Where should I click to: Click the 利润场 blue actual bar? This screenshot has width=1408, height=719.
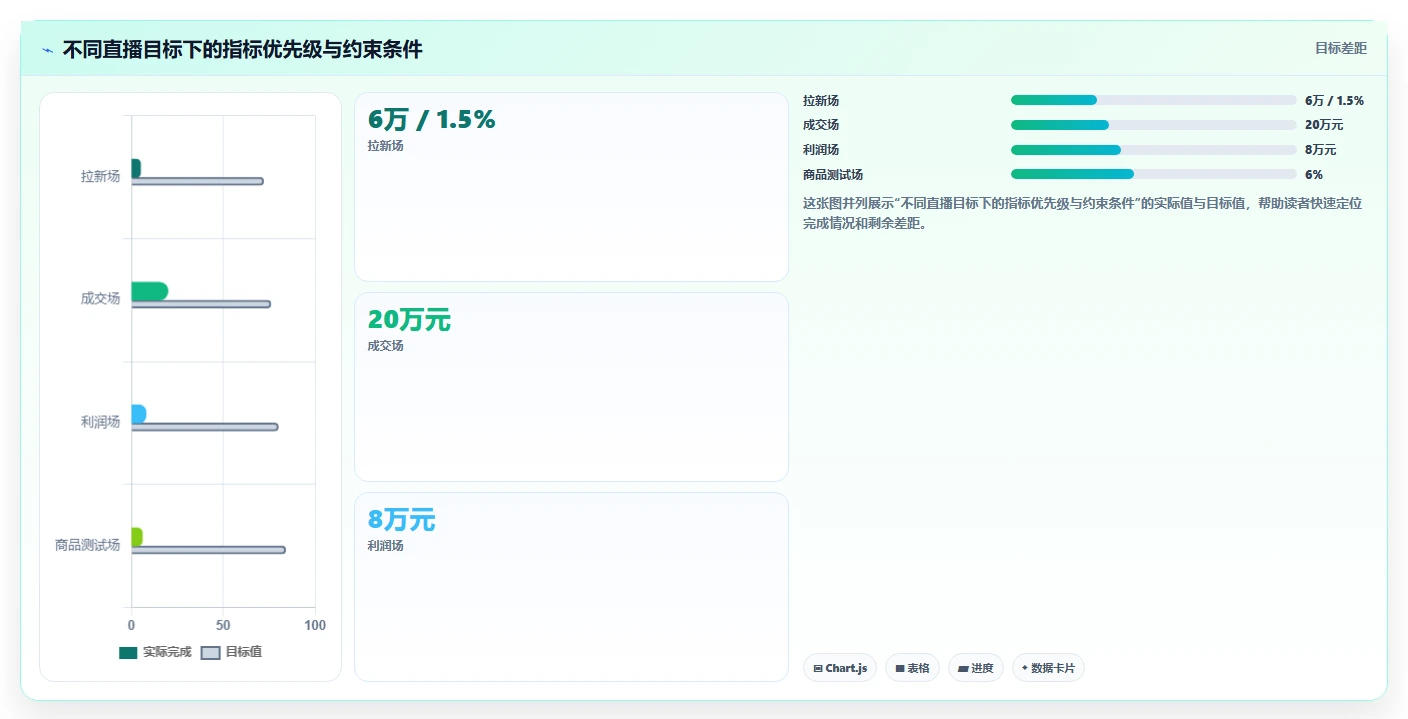pyautogui.click(x=138, y=414)
